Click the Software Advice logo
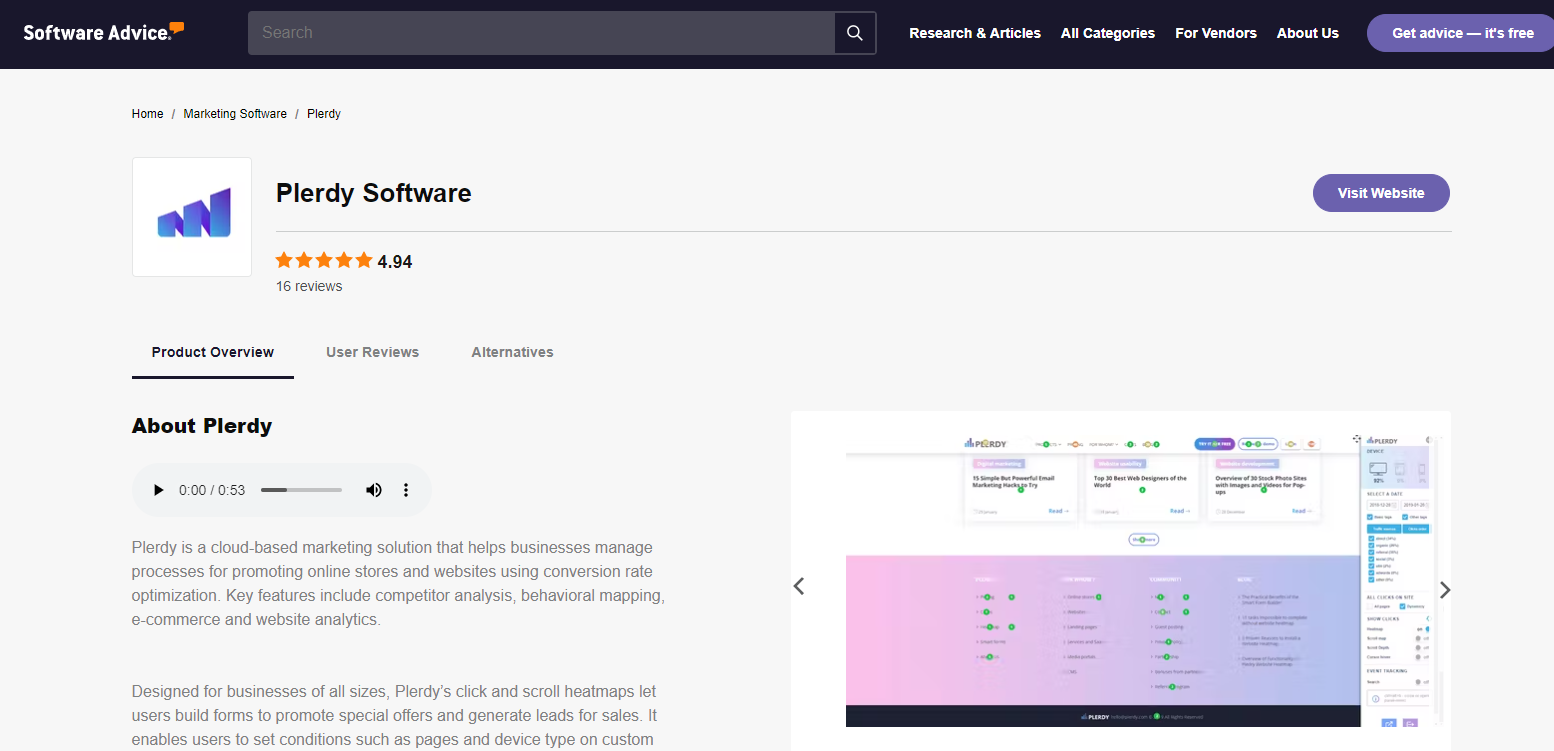 (x=104, y=32)
